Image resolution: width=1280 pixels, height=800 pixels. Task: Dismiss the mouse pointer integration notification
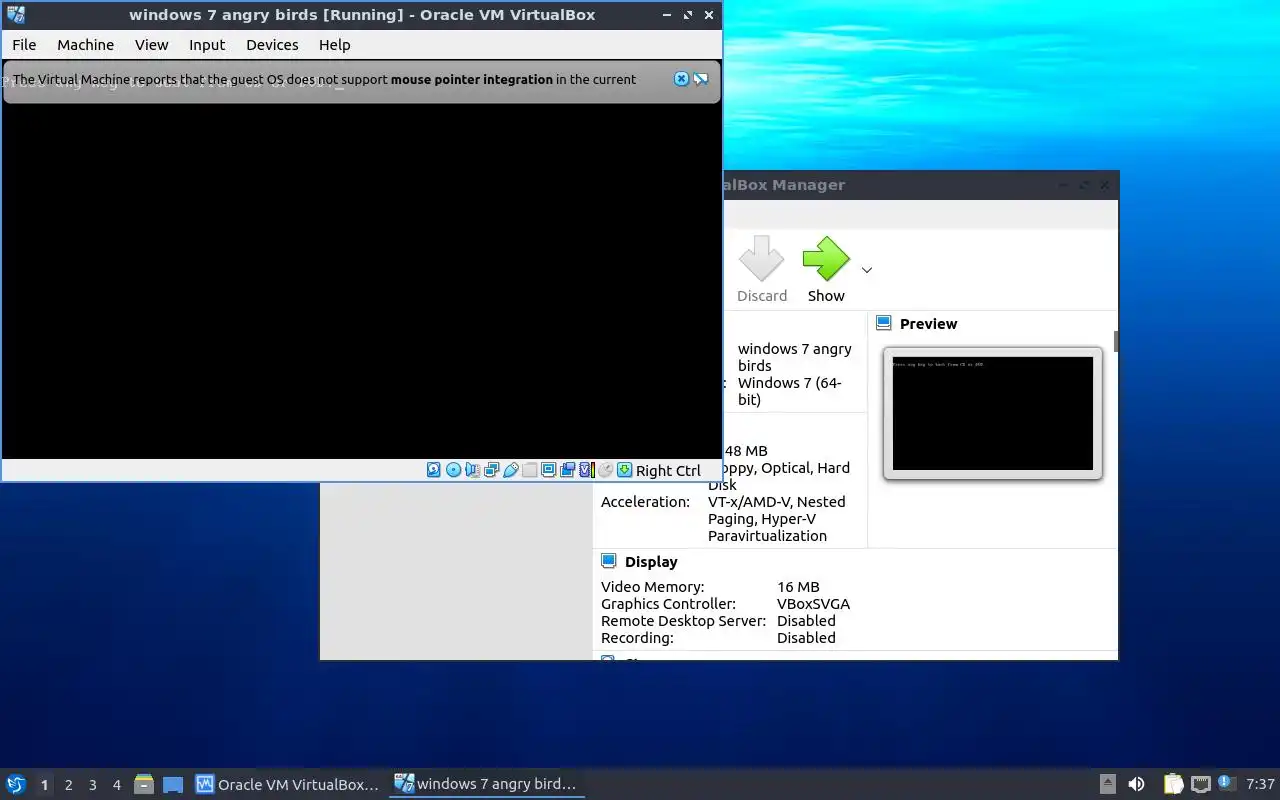(681, 79)
